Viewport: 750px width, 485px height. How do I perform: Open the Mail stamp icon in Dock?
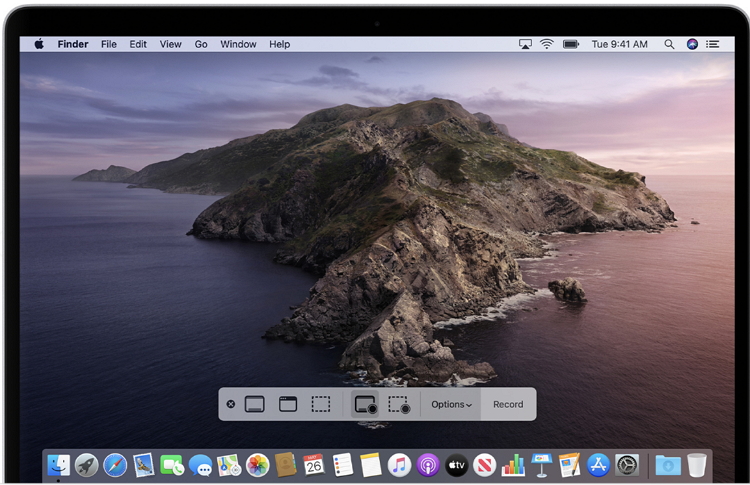click(x=143, y=465)
